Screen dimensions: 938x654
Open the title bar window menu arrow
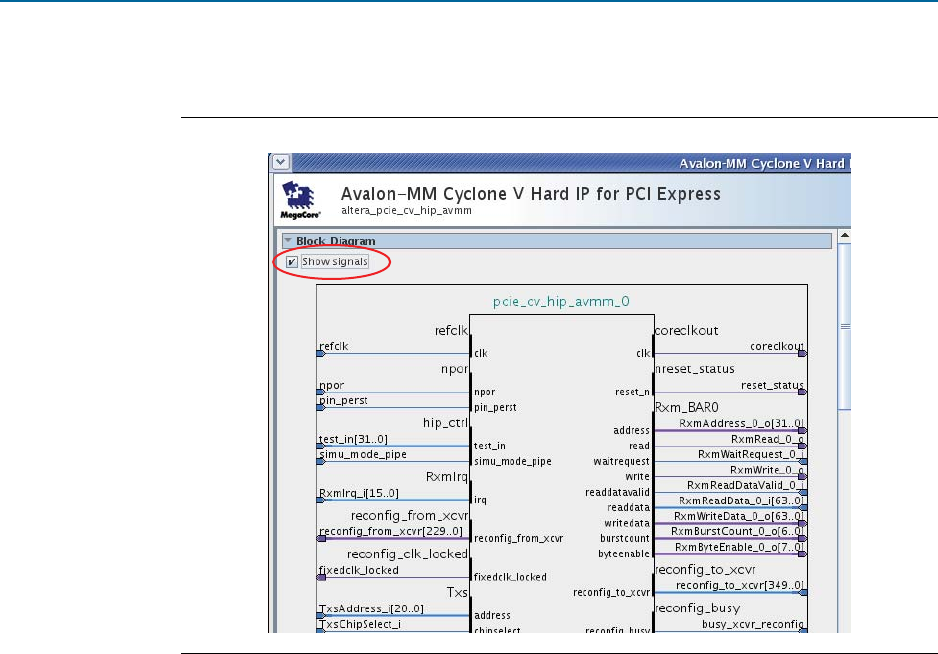[281, 162]
